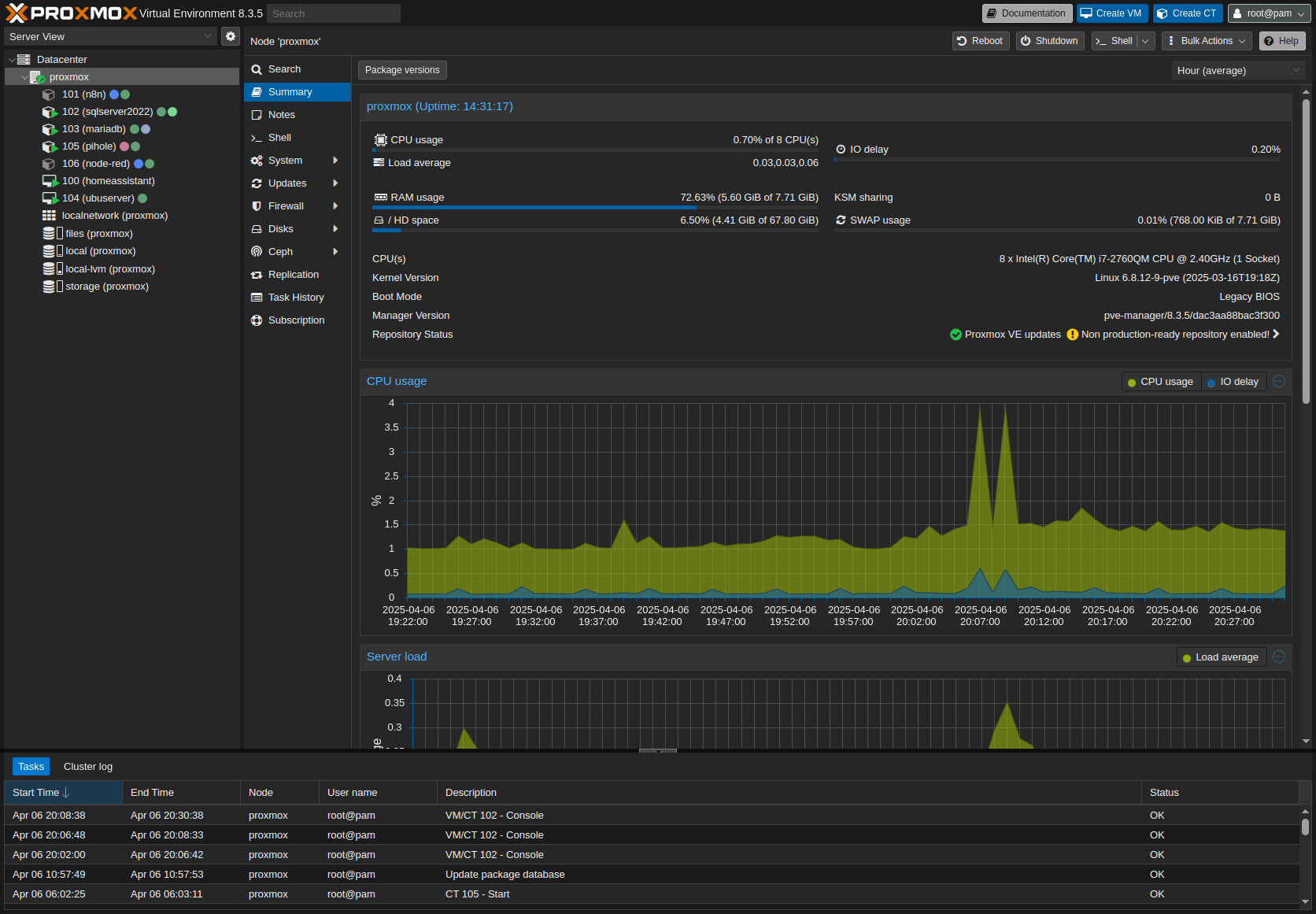
Task: Collapse the Server load chart with minus button
Action: click(1278, 657)
